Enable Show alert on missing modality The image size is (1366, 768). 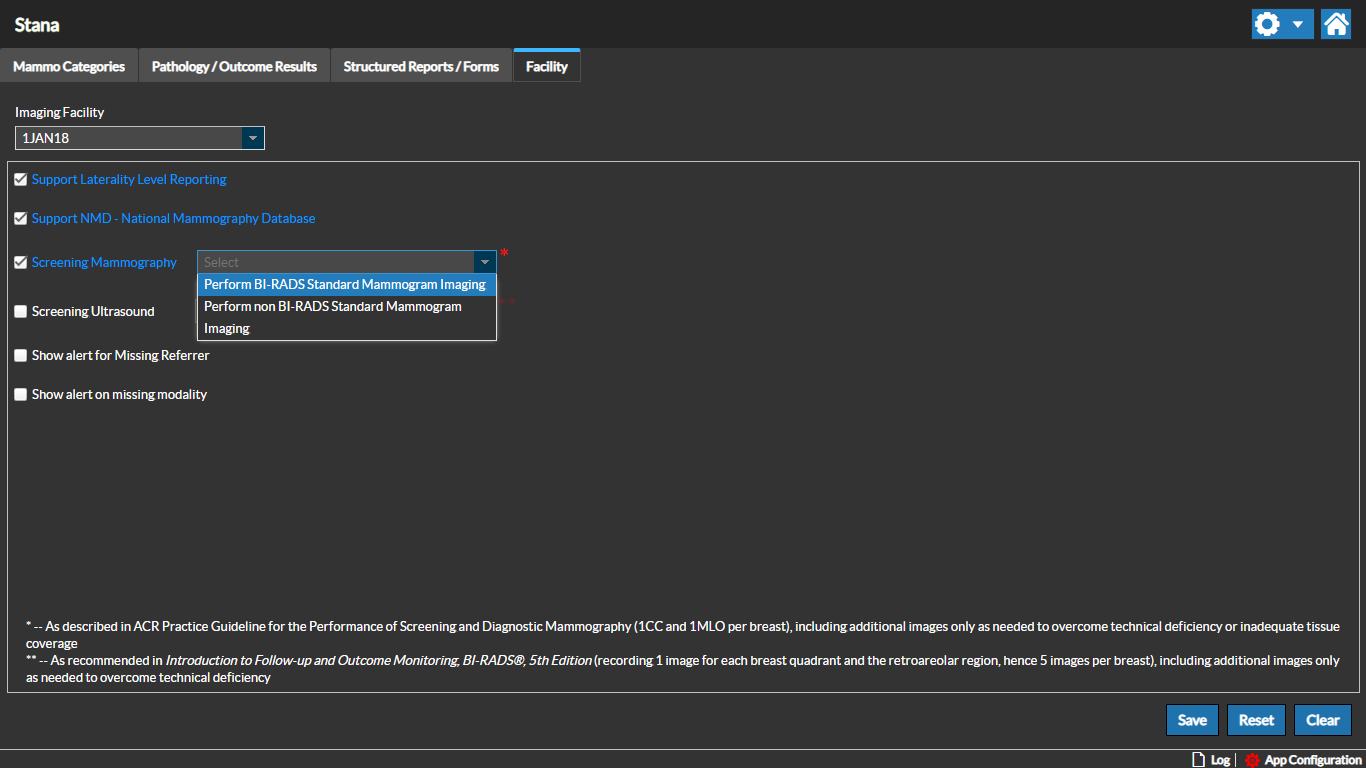point(21,395)
